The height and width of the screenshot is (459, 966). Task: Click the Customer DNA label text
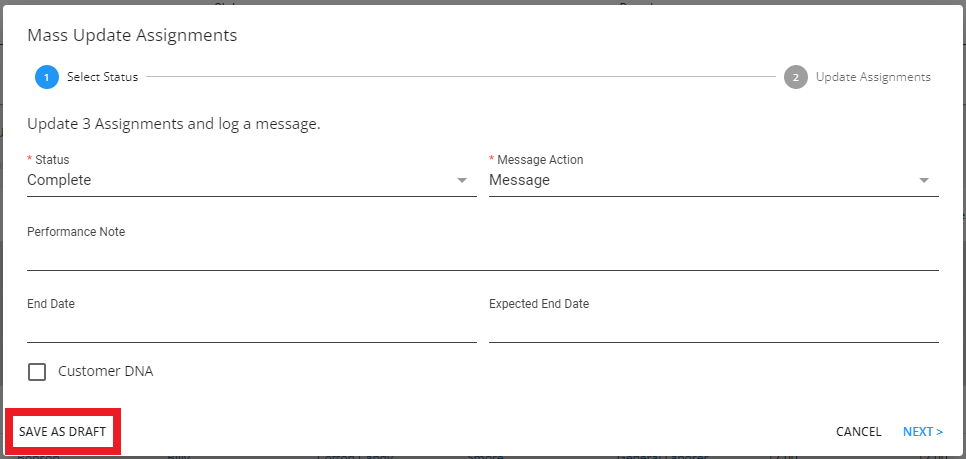(105, 372)
